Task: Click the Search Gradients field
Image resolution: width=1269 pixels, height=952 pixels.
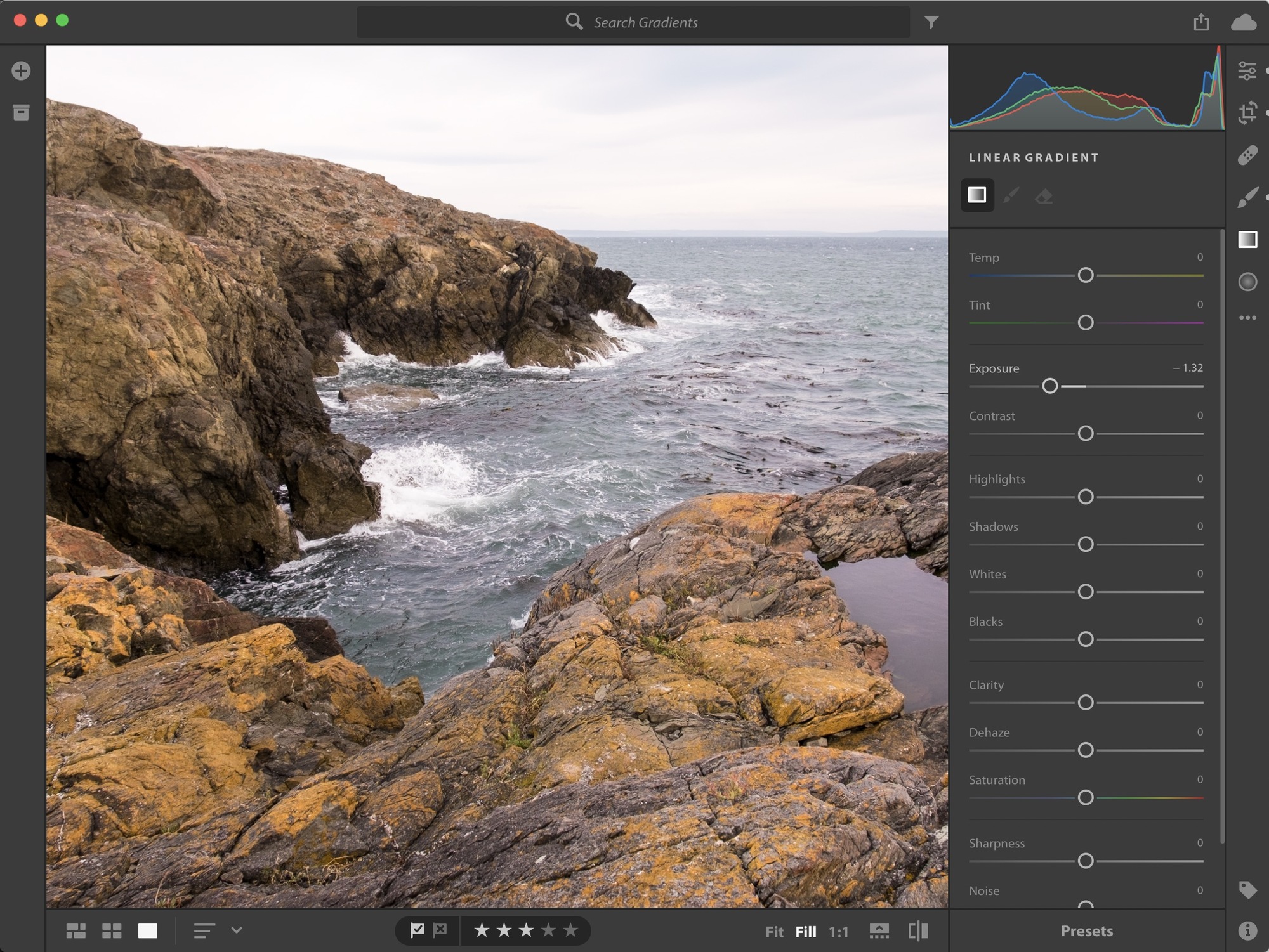Action: (633, 22)
